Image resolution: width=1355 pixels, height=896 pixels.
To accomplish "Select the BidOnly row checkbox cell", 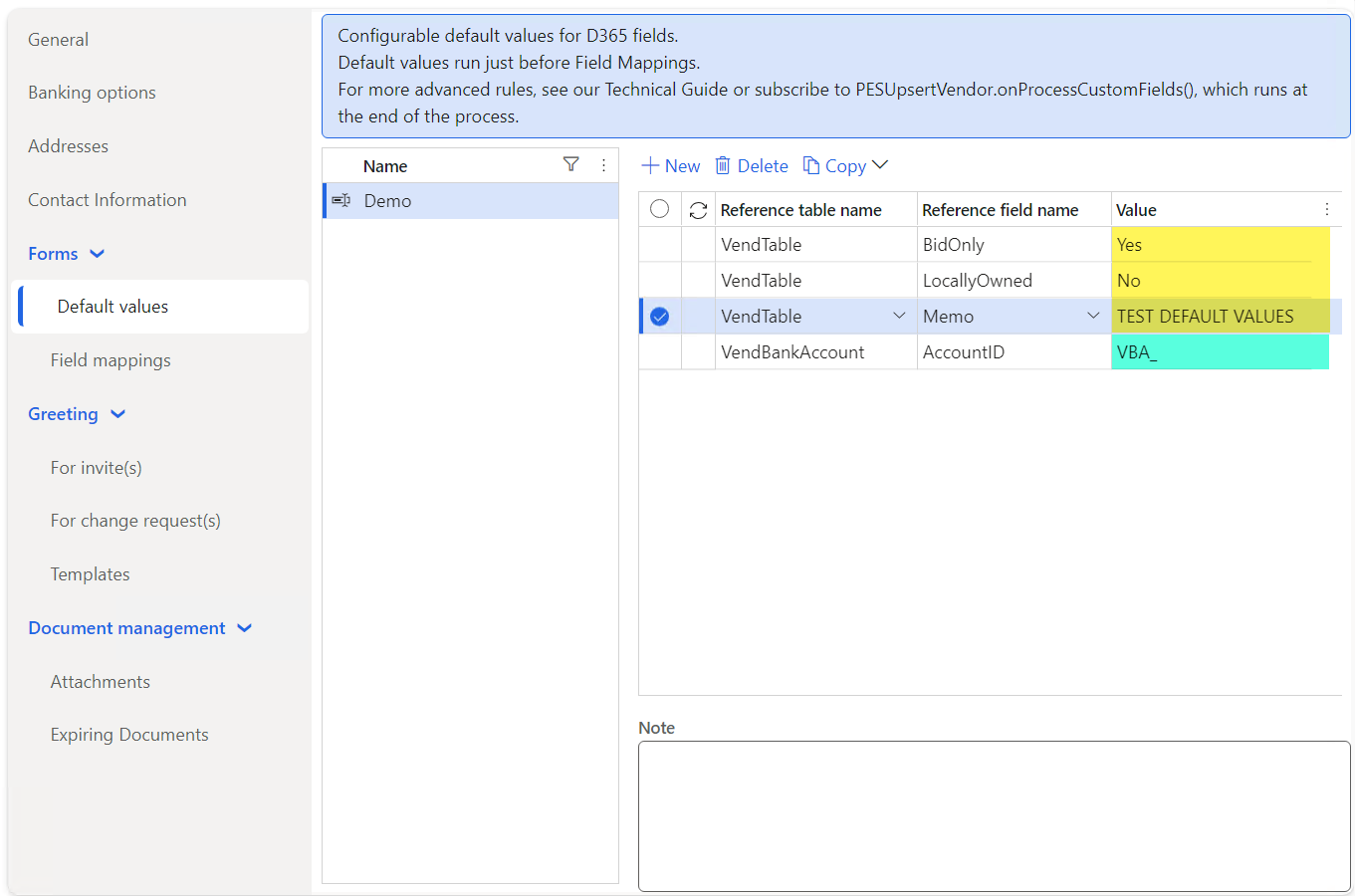I will [659, 245].
